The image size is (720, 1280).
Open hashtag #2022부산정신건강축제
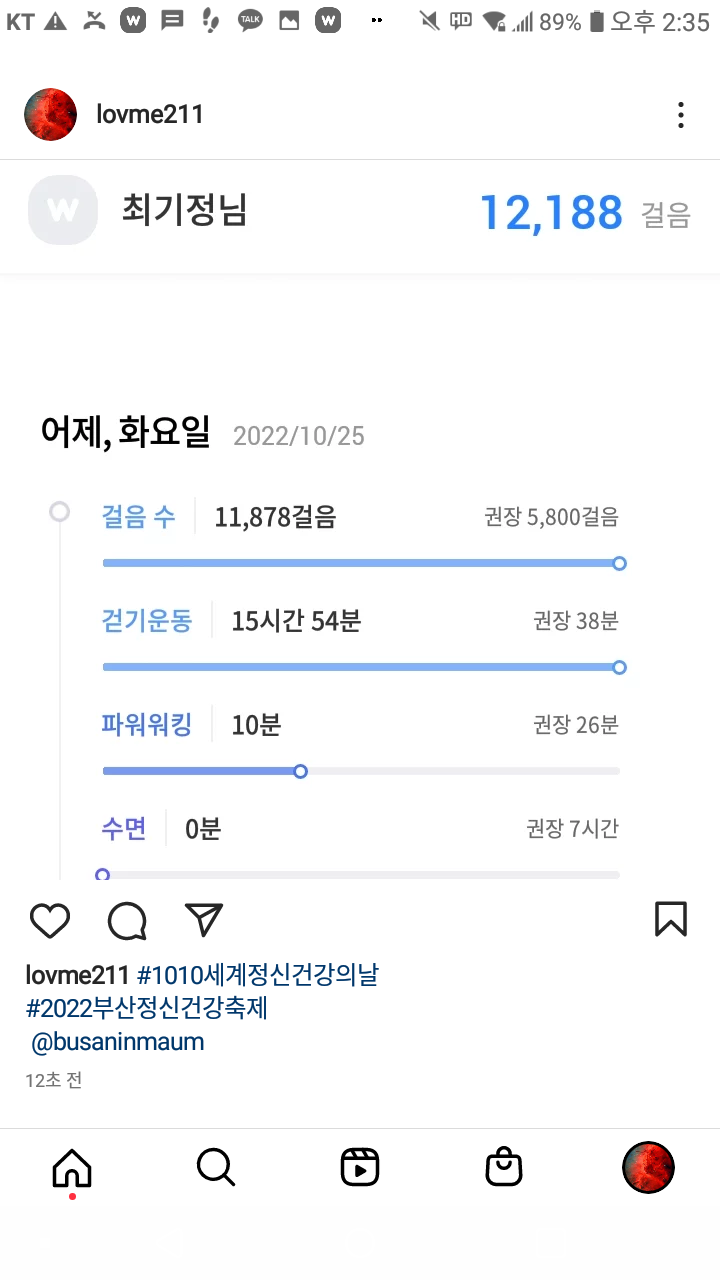pos(147,1008)
